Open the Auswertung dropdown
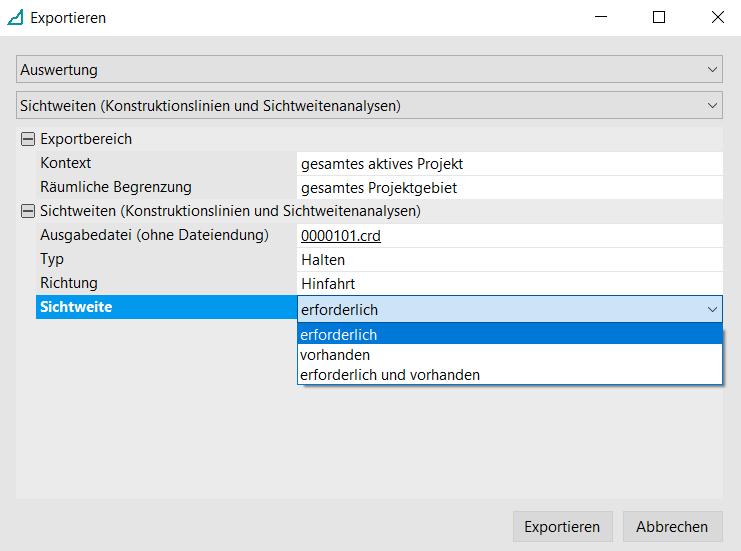The image size is (741, 551). (369, 70)
